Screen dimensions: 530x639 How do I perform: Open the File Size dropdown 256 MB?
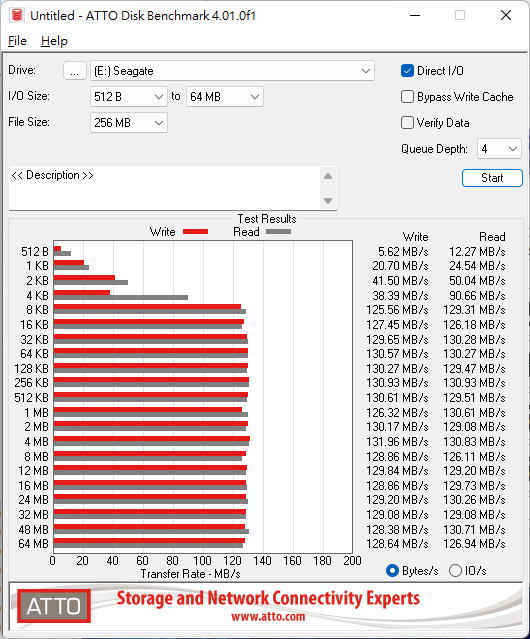[129, 123]
